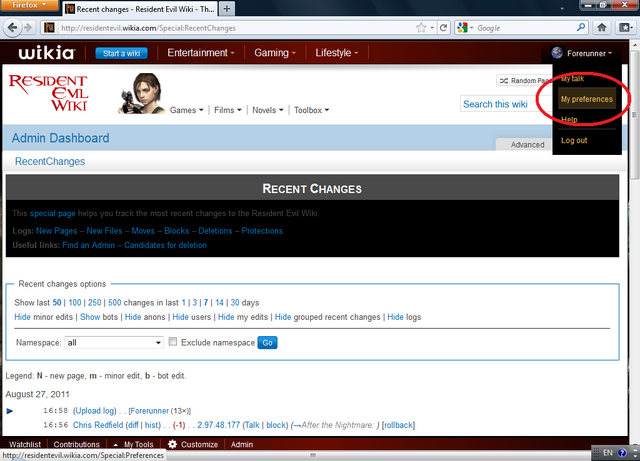Select the Recent changes browser tab
The height and width of the screenshot is (461, 640).
coord(140,9)
